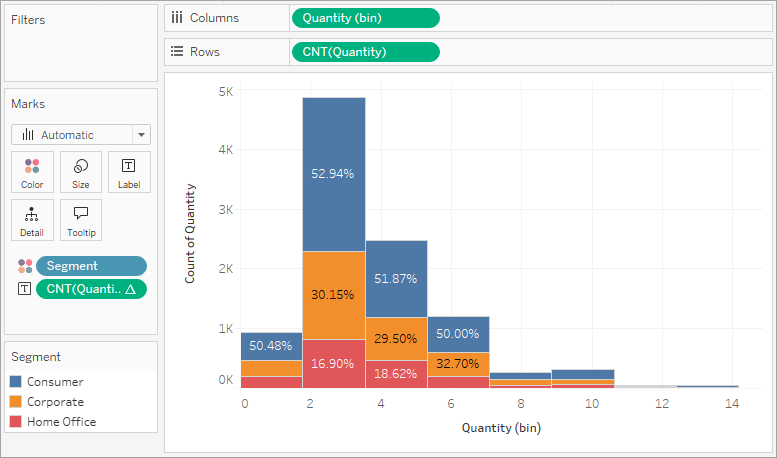Select the 30.15% Corporate bar segment
The height and width of the screenshot is (458, 777).
click(334, 295)
